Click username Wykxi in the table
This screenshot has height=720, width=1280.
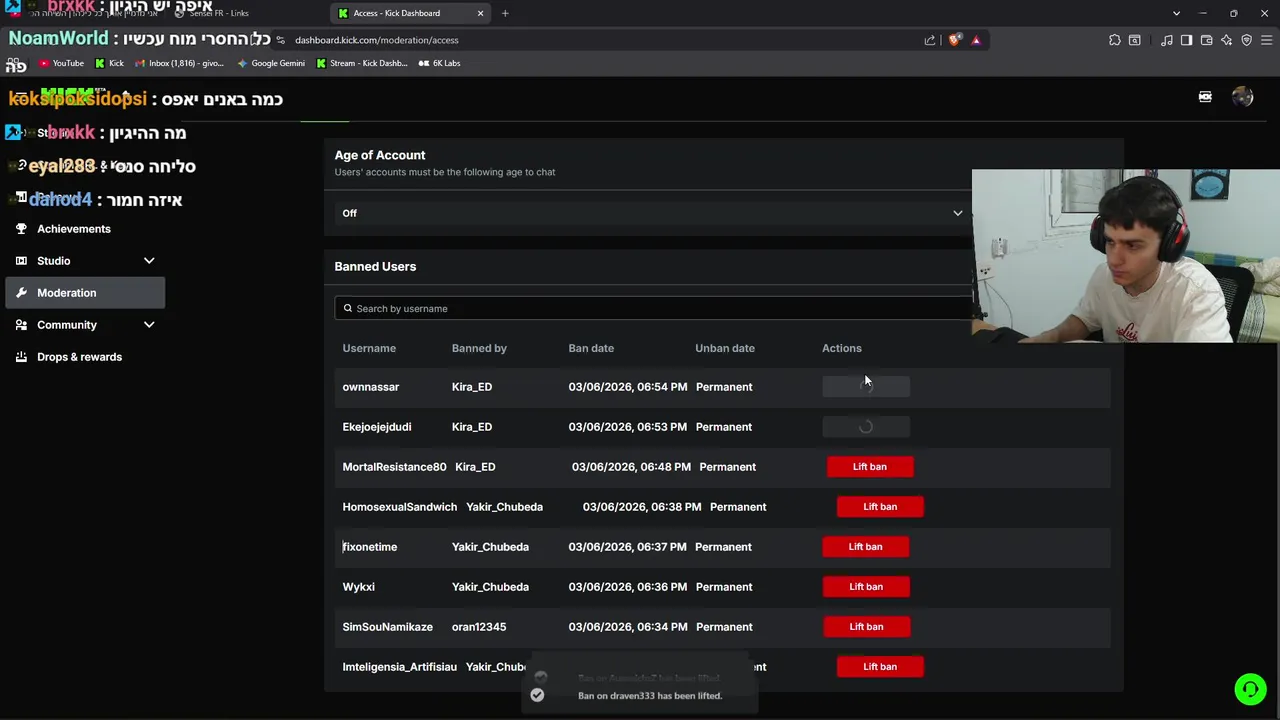tap(359, 587)
